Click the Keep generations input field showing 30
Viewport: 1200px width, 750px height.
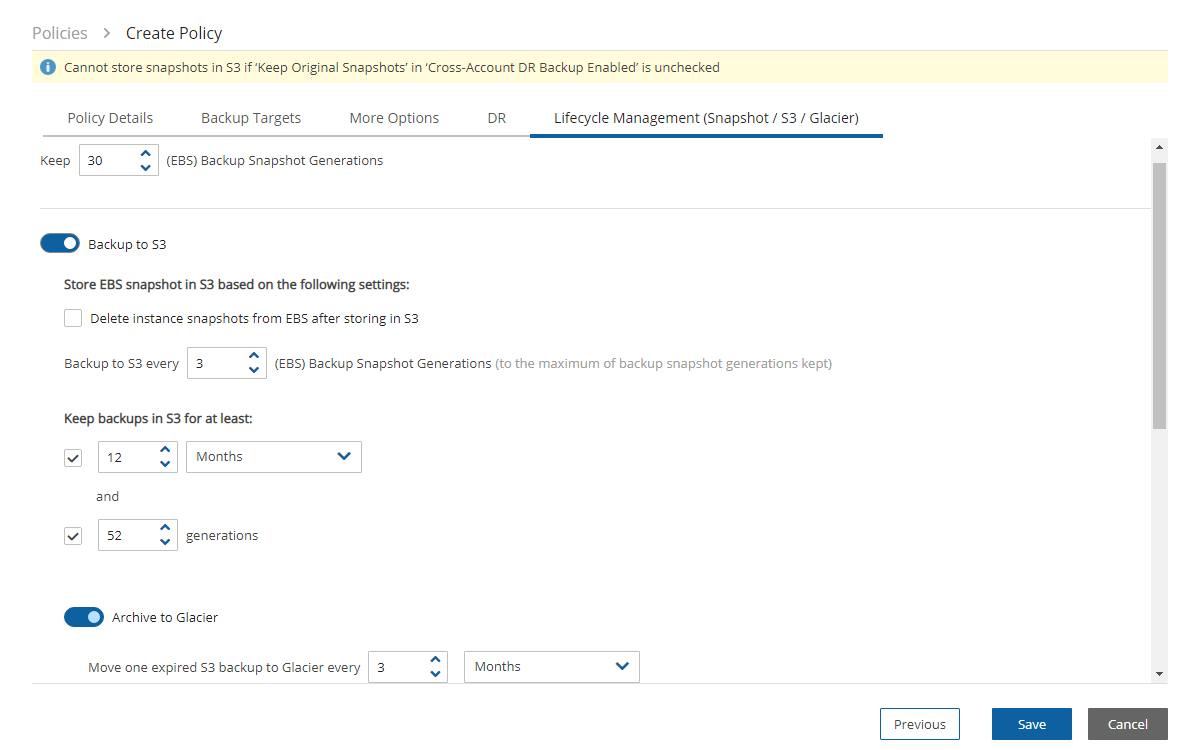coord(119,160)
